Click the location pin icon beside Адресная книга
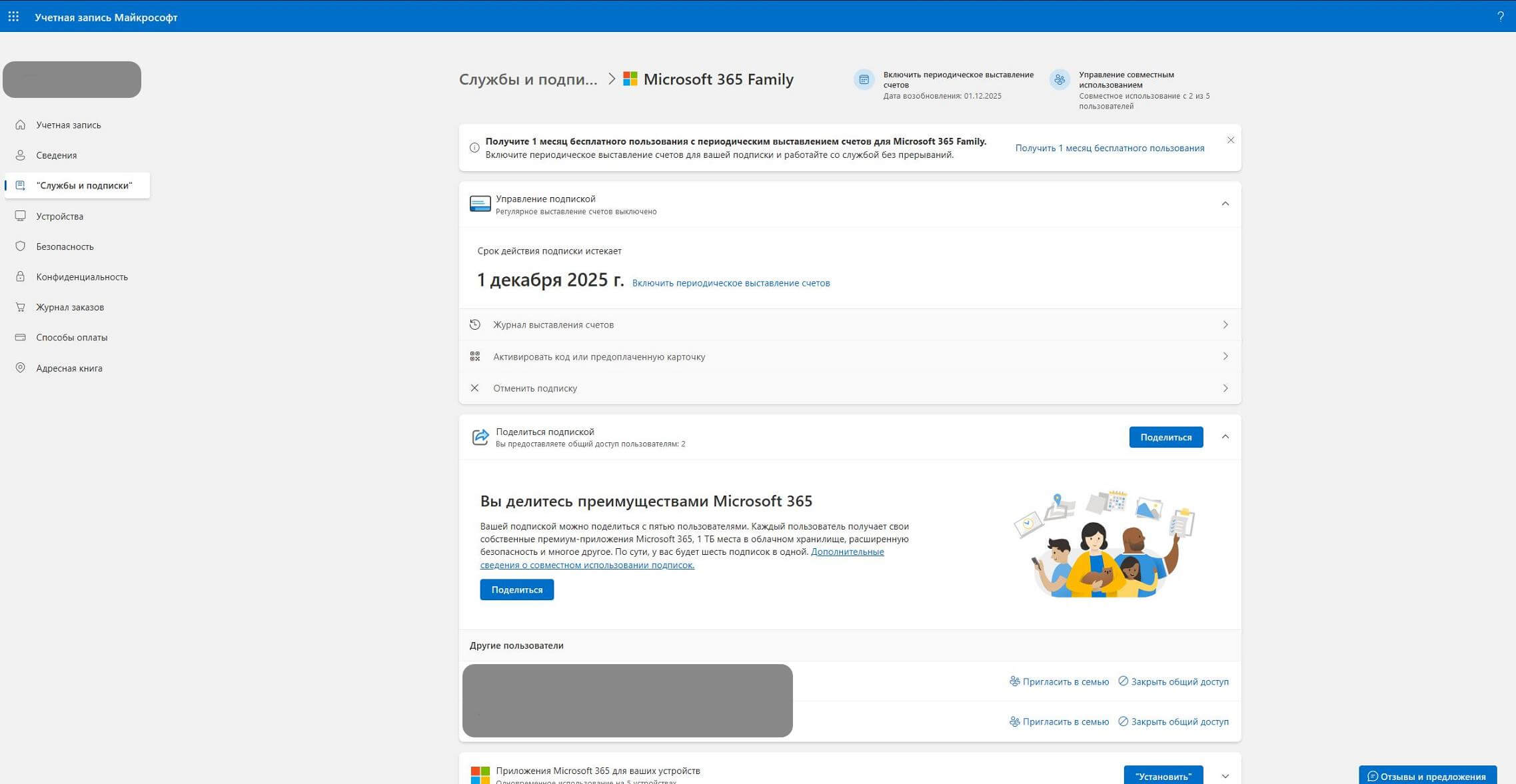The image size is (1516, 784). [x=21, y=368]
